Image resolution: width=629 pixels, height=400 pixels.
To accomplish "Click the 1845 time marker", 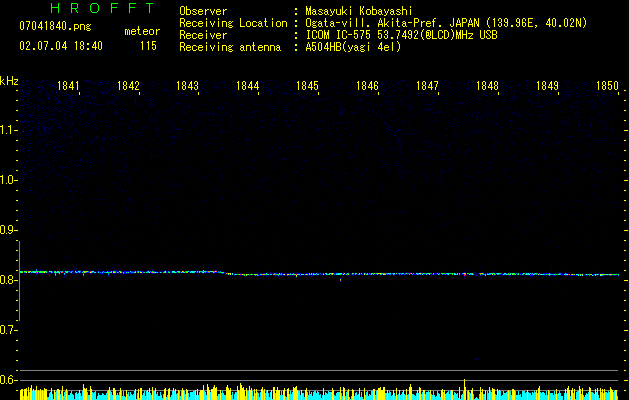I will point(307,86).
